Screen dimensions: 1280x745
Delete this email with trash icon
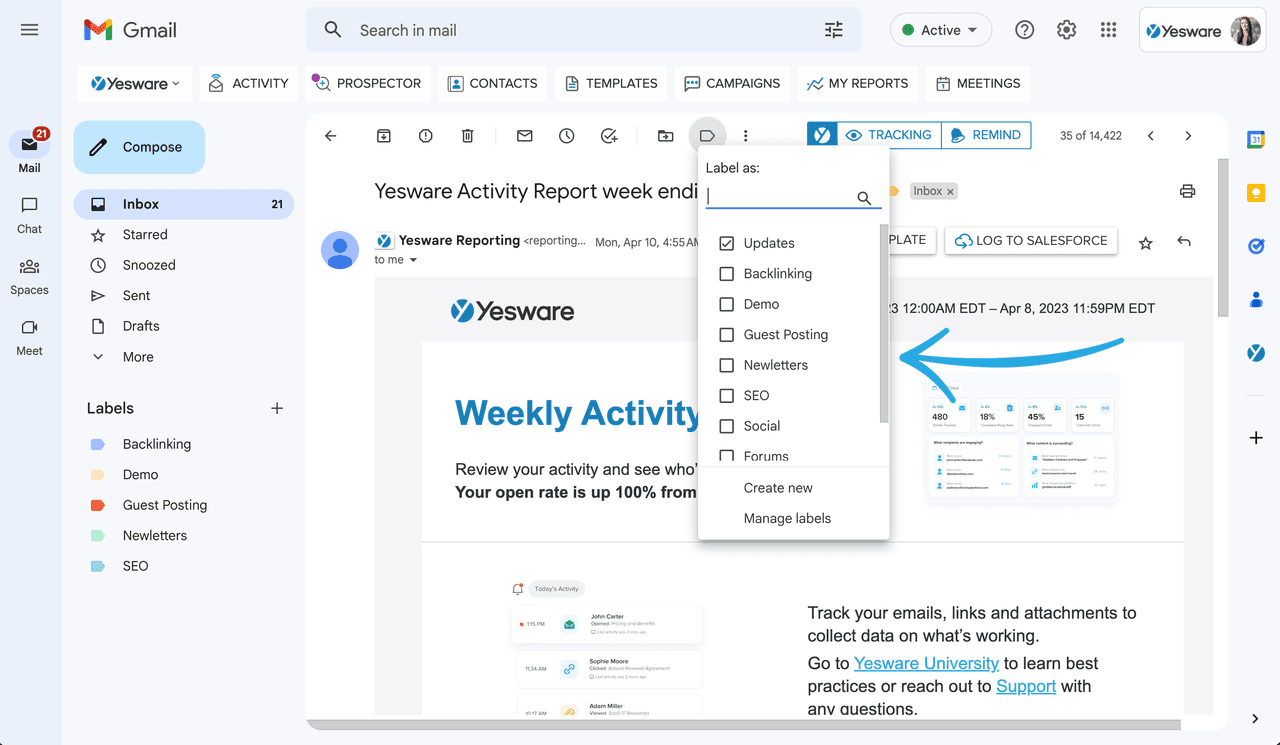pyautogui.click(x=467, y=136)
